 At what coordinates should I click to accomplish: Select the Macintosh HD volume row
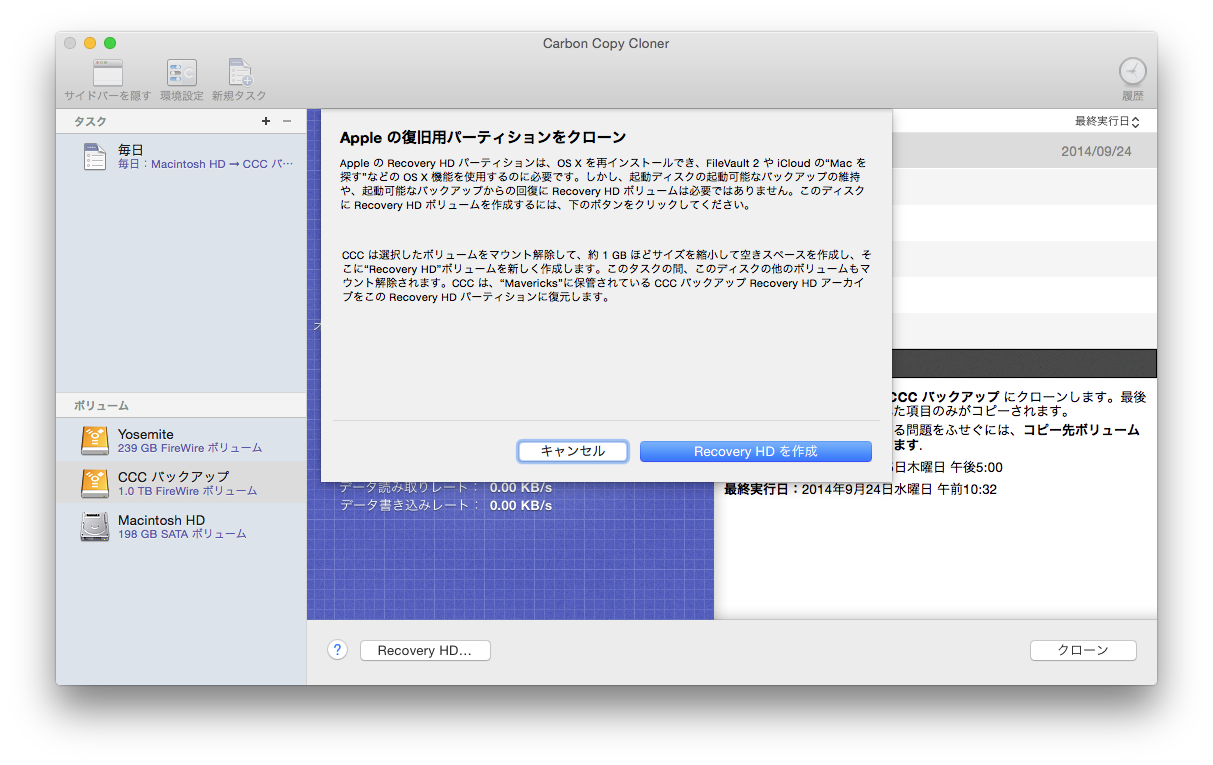[x=181, y=527]
